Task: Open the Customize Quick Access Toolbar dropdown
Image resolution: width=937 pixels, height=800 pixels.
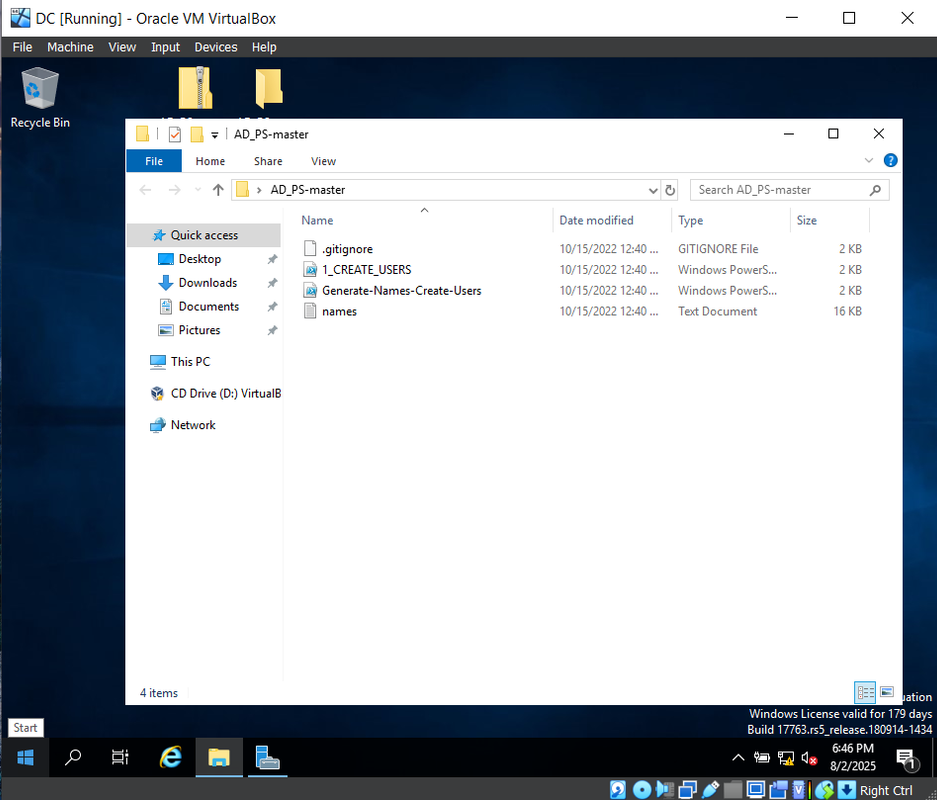Action: pos(215,135)
